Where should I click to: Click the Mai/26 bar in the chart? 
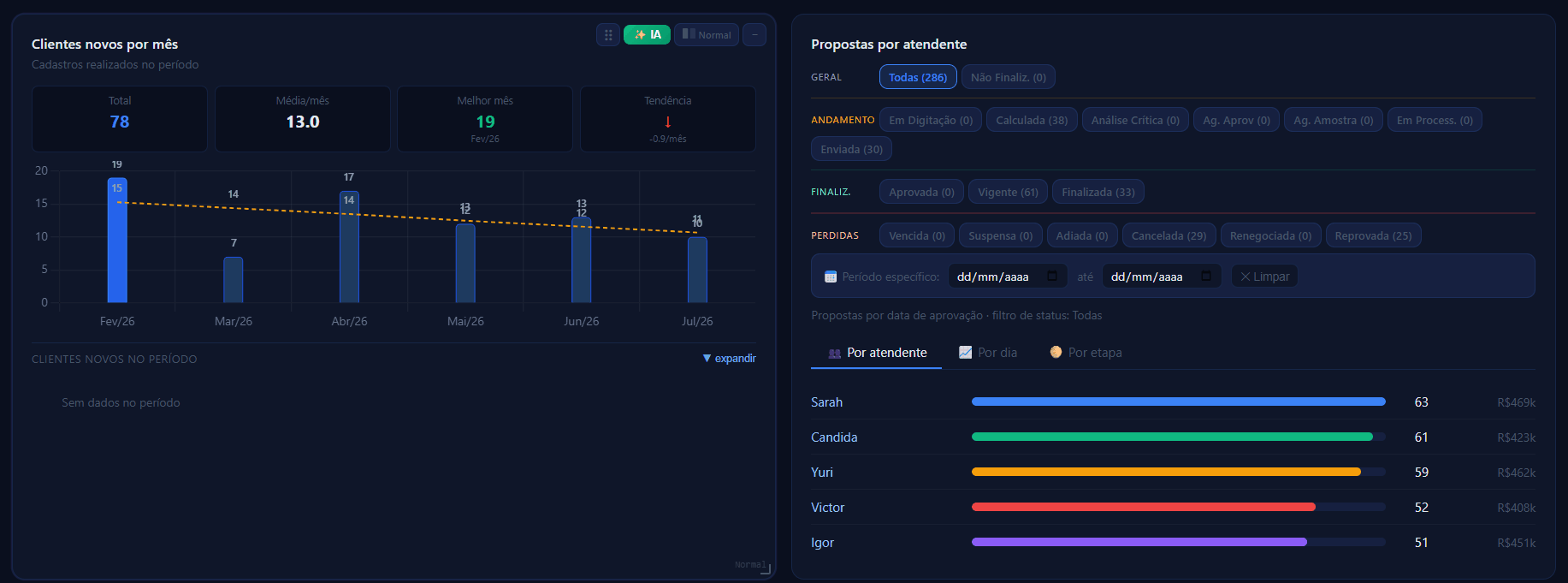click(465, 263)
